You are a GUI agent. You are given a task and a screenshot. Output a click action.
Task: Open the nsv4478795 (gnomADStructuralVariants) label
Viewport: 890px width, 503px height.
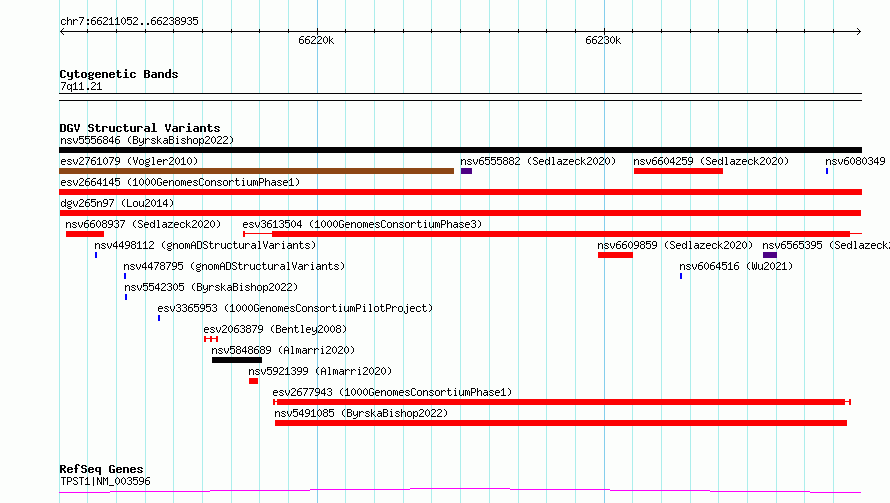point(234,266)
